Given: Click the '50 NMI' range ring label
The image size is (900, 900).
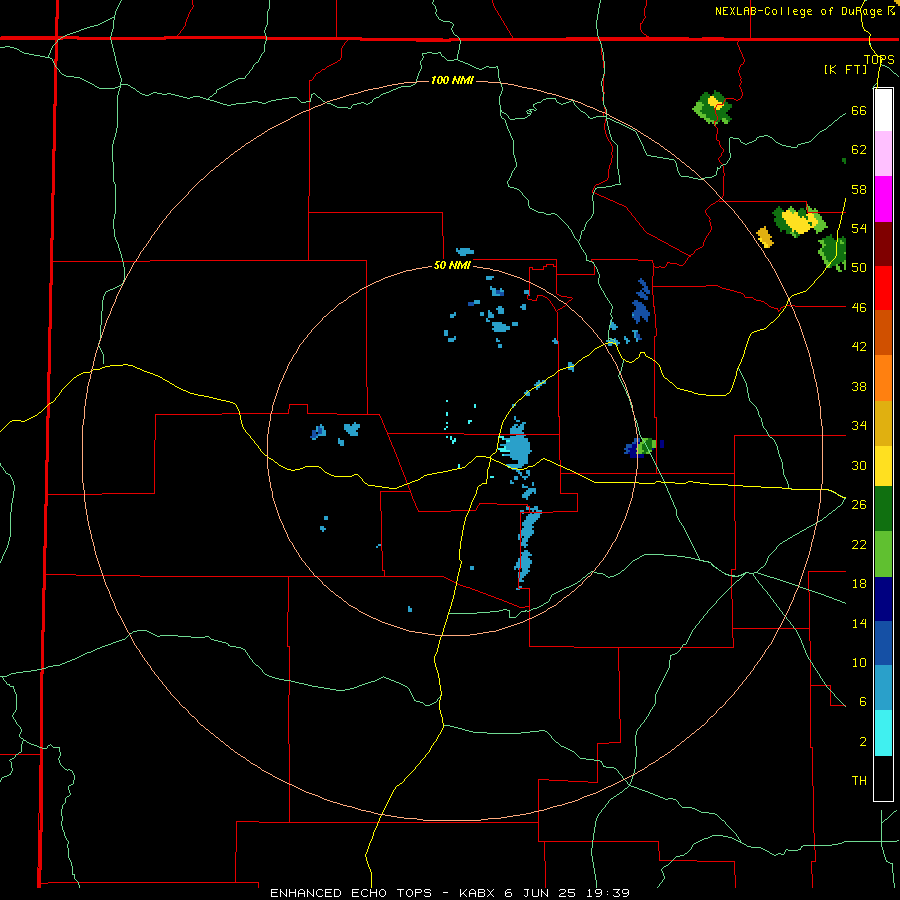Looking at the screenshot, I should pos(452,265).
